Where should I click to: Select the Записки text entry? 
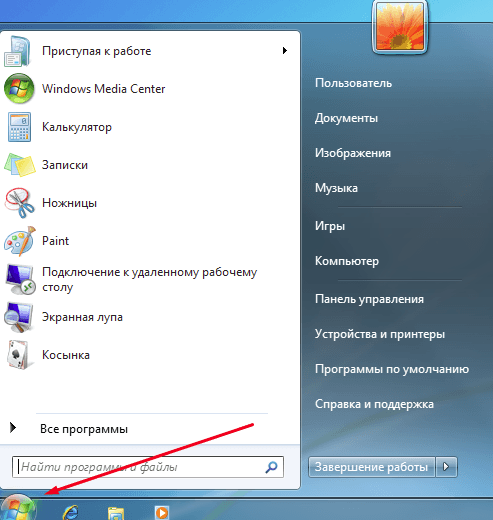(65, 165)
